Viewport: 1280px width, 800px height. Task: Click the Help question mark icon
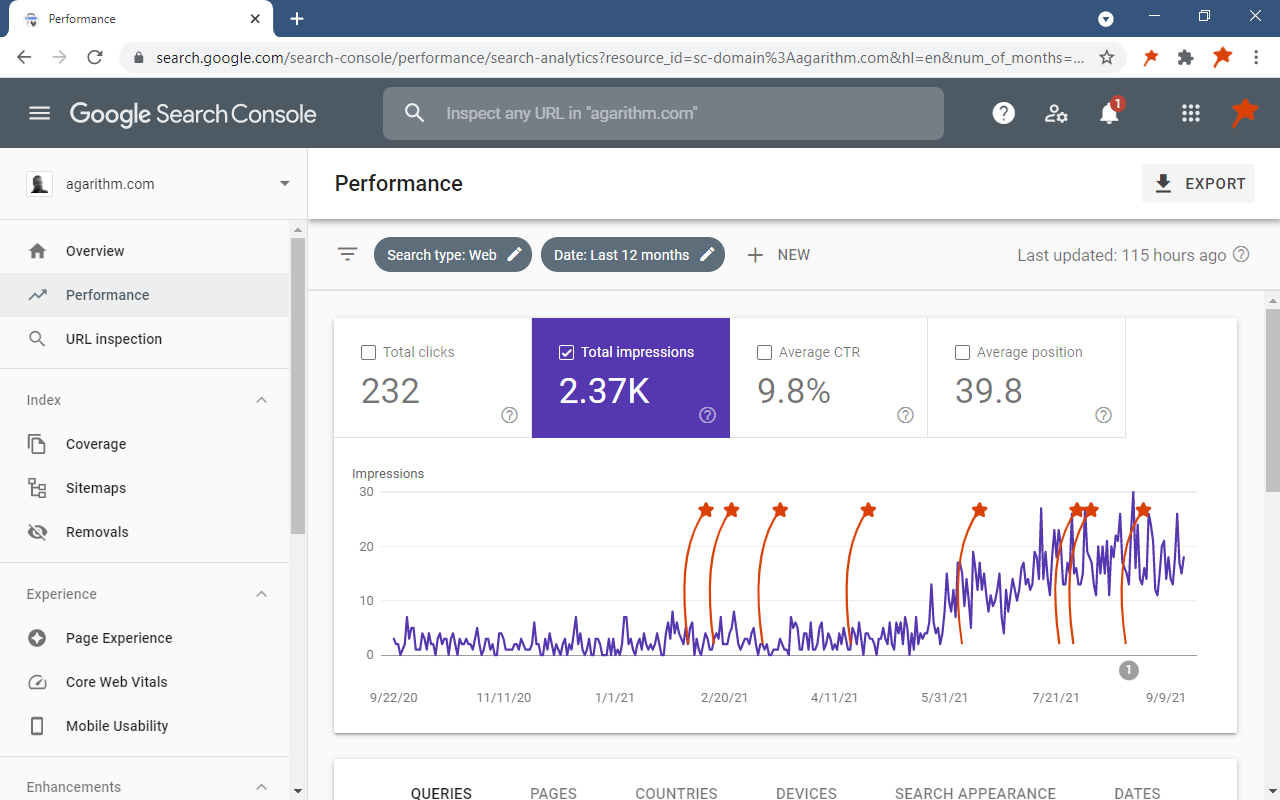pyautogui.click(x=1003, y=113)
